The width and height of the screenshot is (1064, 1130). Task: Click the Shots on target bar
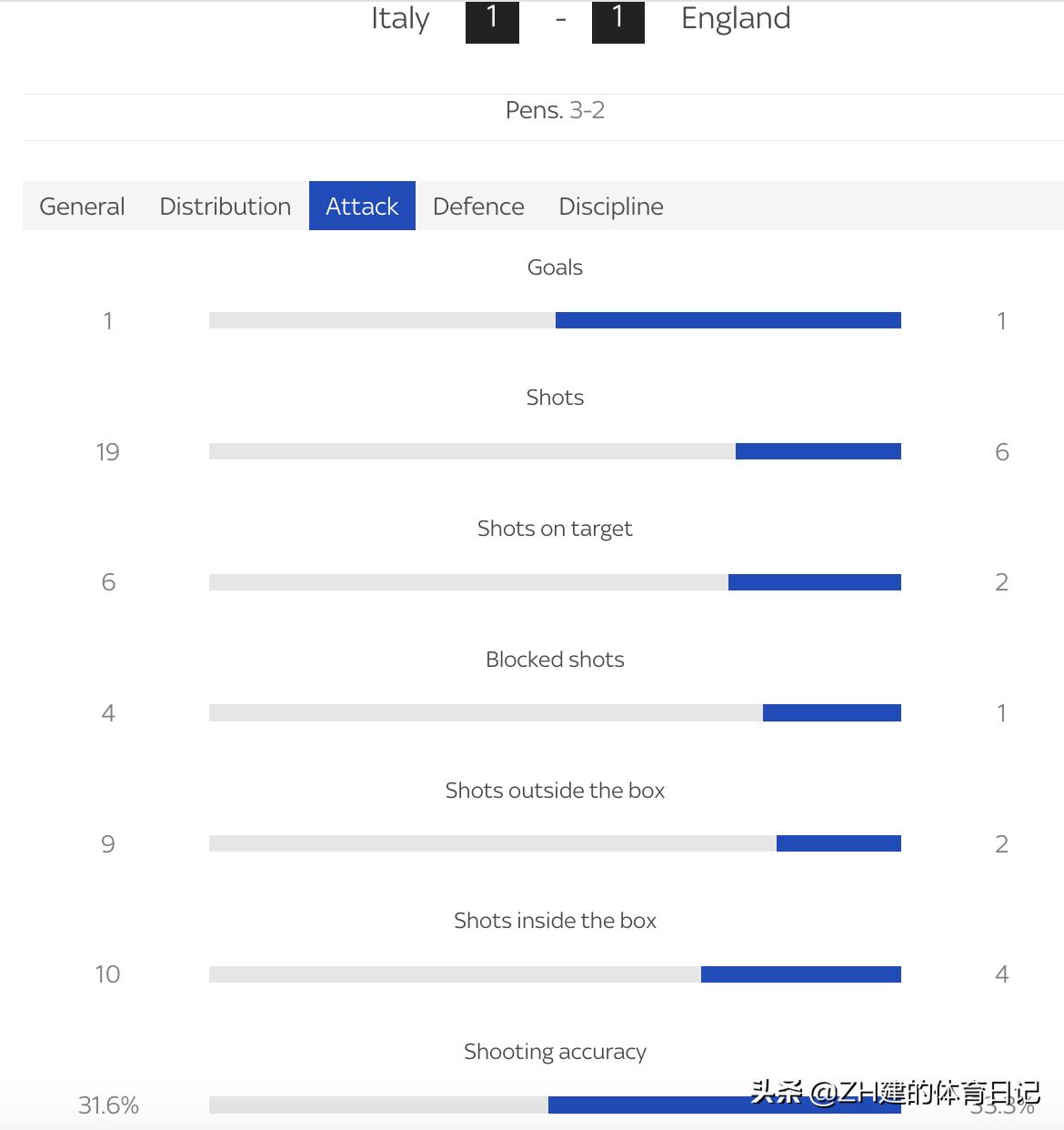tap(555, 582)
